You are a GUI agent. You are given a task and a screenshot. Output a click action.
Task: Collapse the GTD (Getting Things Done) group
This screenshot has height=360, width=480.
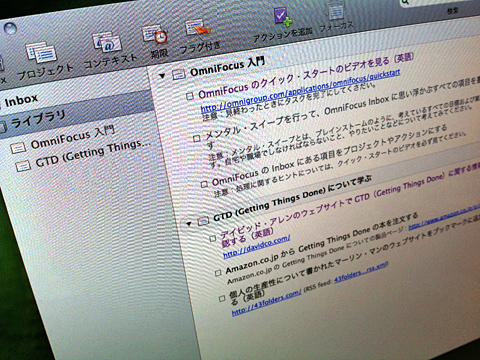click(x=189, y=223)
